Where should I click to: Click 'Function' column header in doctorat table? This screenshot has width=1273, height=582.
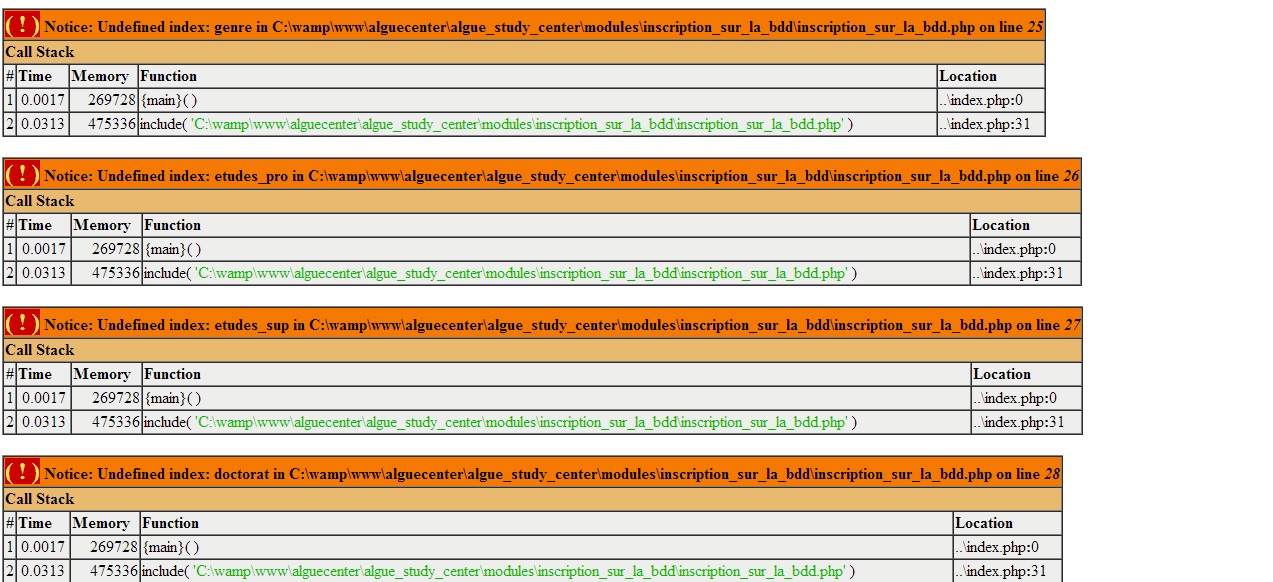(x=170, y=523)
